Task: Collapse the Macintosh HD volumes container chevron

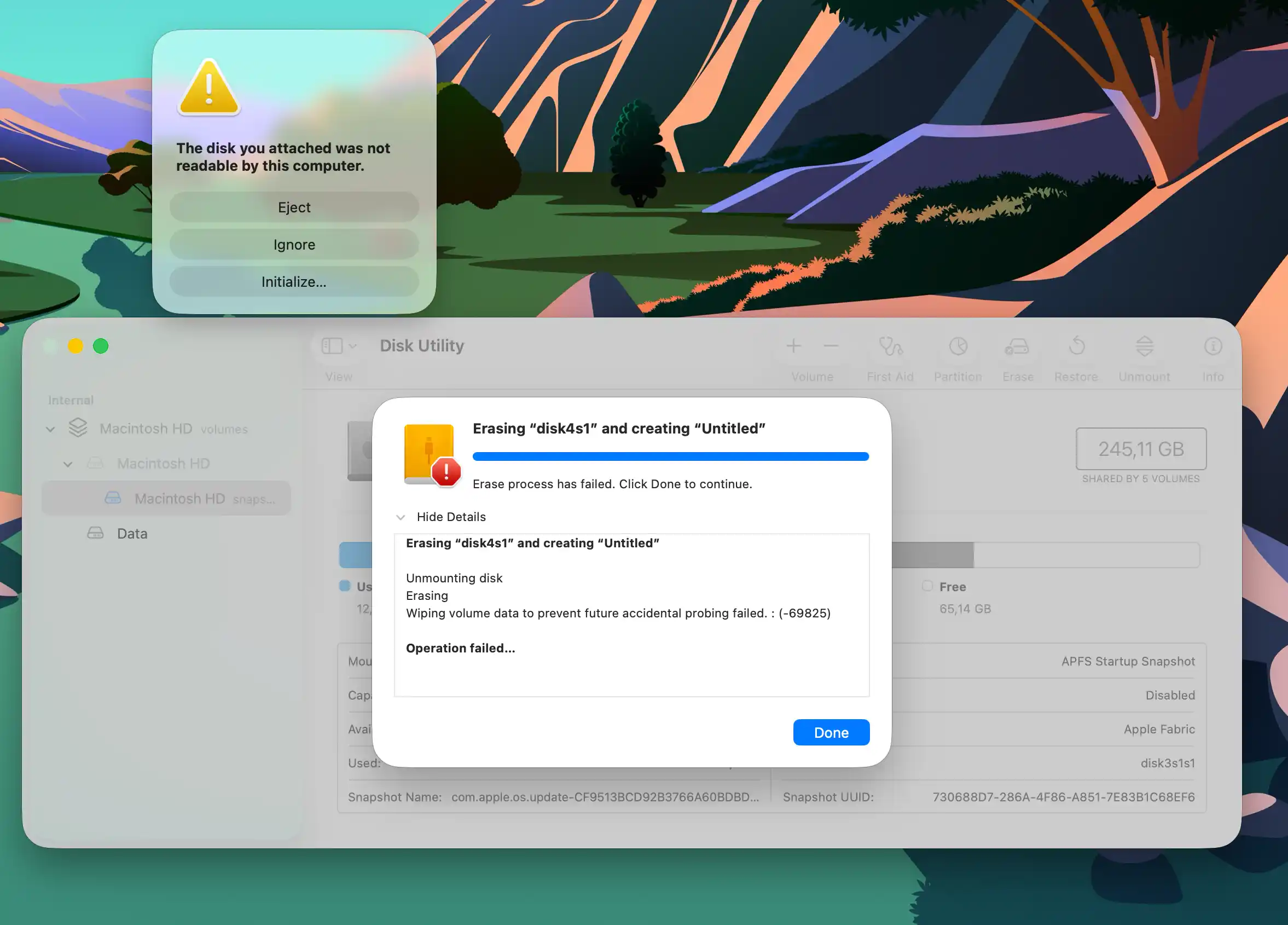Action: (x=50, y=430)
